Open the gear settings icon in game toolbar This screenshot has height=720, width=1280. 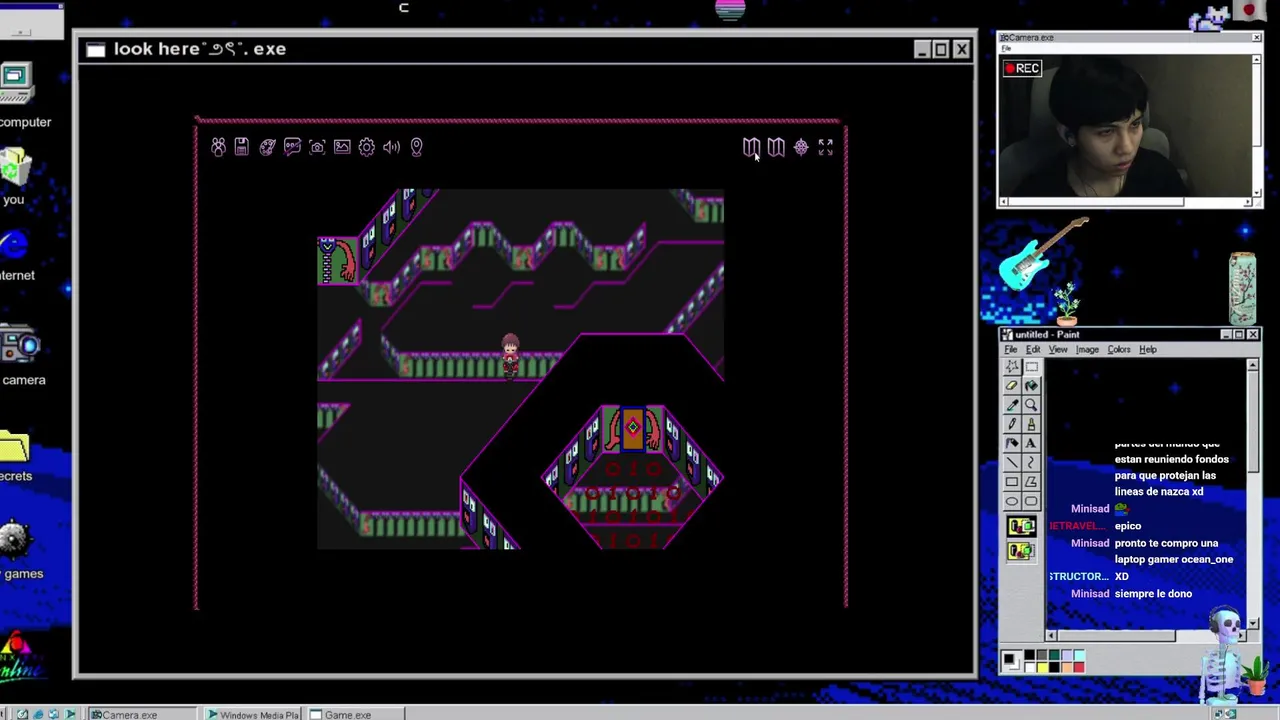point(367,147)
